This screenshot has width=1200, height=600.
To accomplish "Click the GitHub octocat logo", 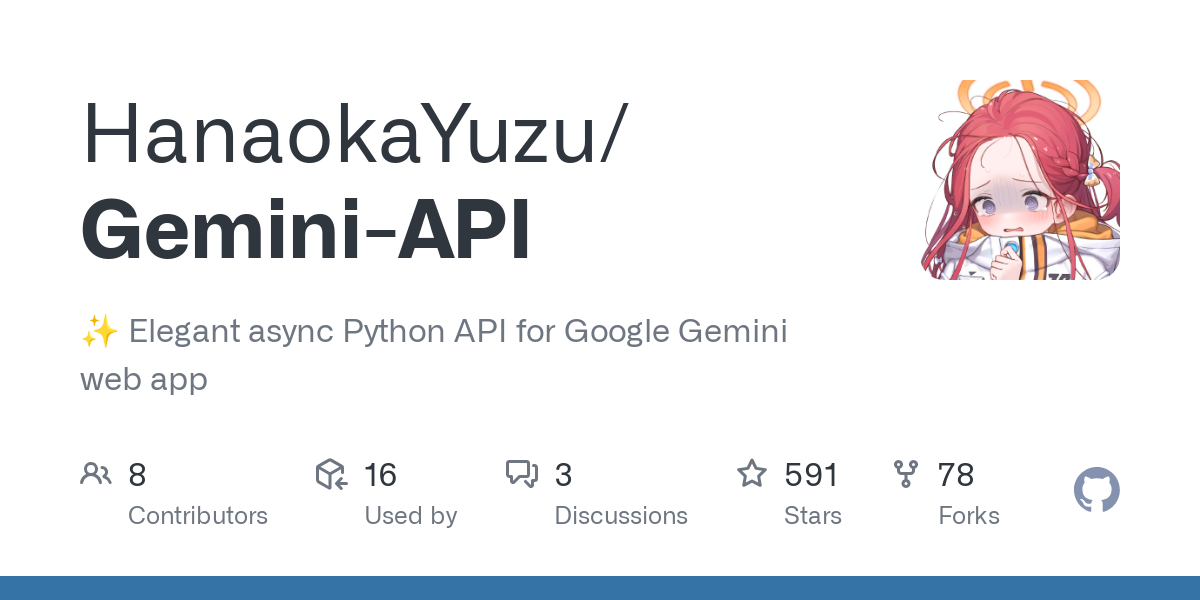I will 1097,491.
